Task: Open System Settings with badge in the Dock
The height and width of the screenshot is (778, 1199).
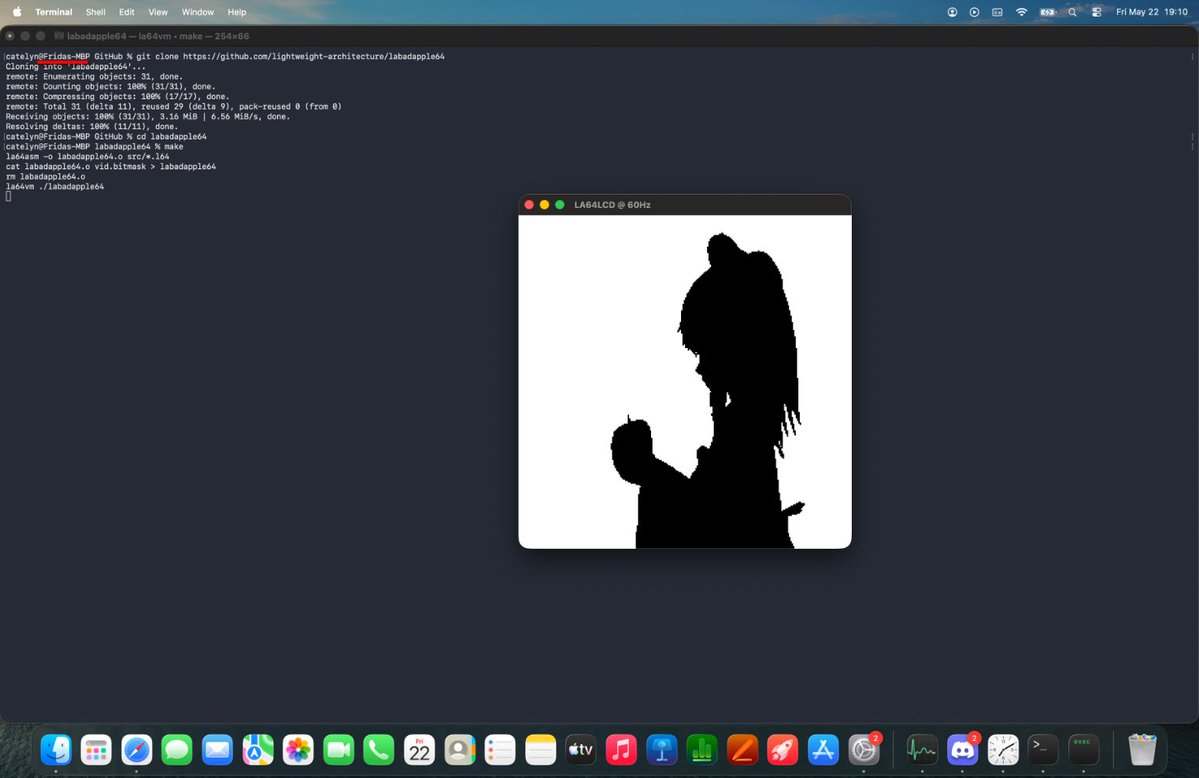Action: click(864, 750)
